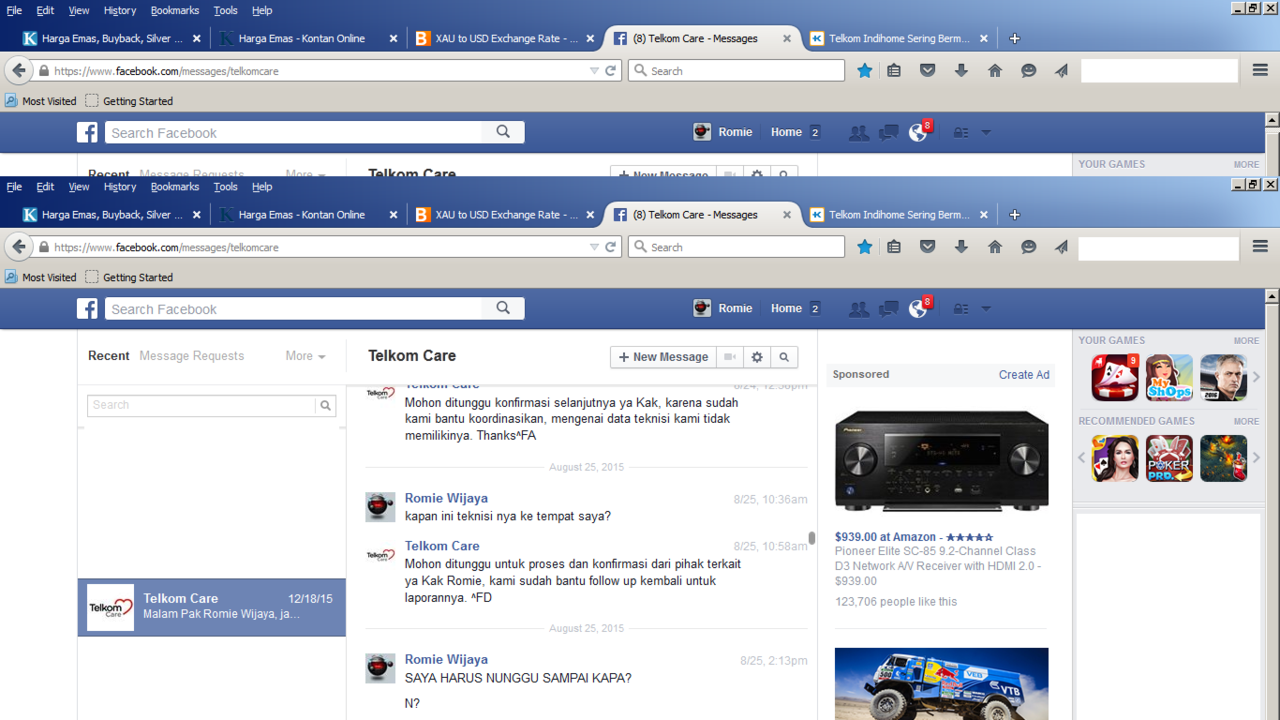This screenshot has height=720, width=1280.
Task: Click Pocket icon in back window toolbar
Action: click(928, 71)
